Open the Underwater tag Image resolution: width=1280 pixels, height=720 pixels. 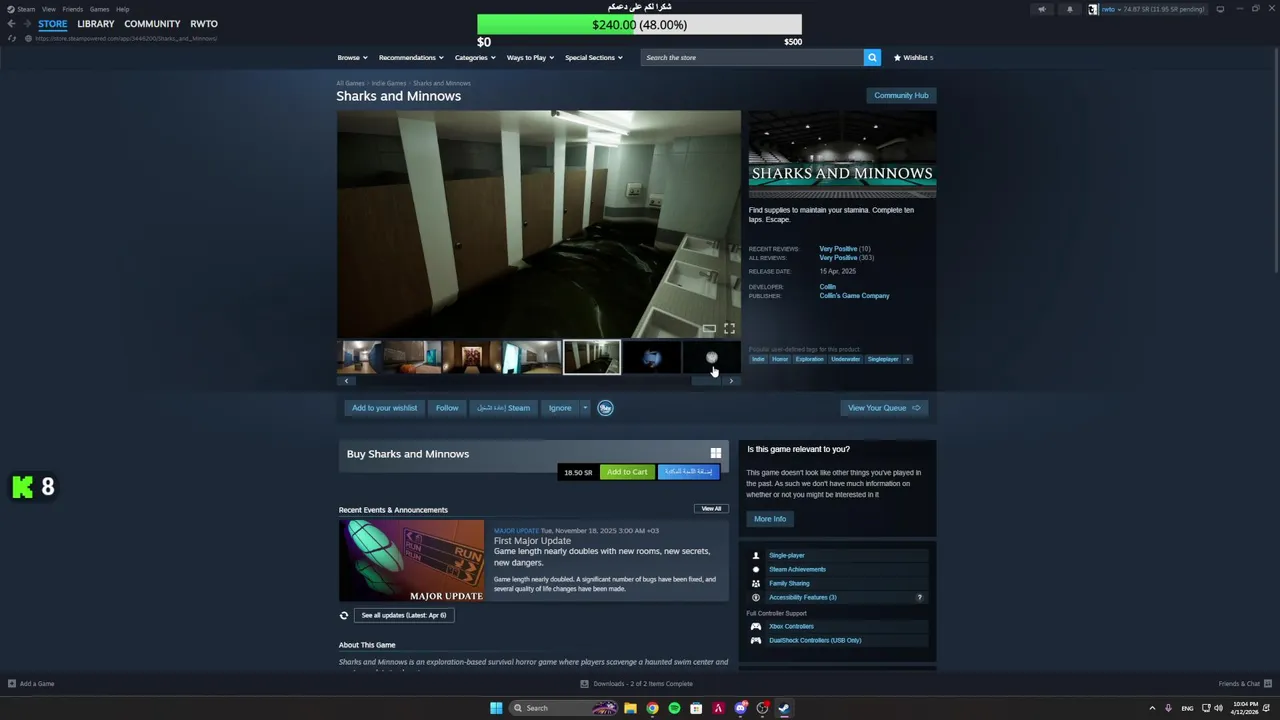pos(845,359)
